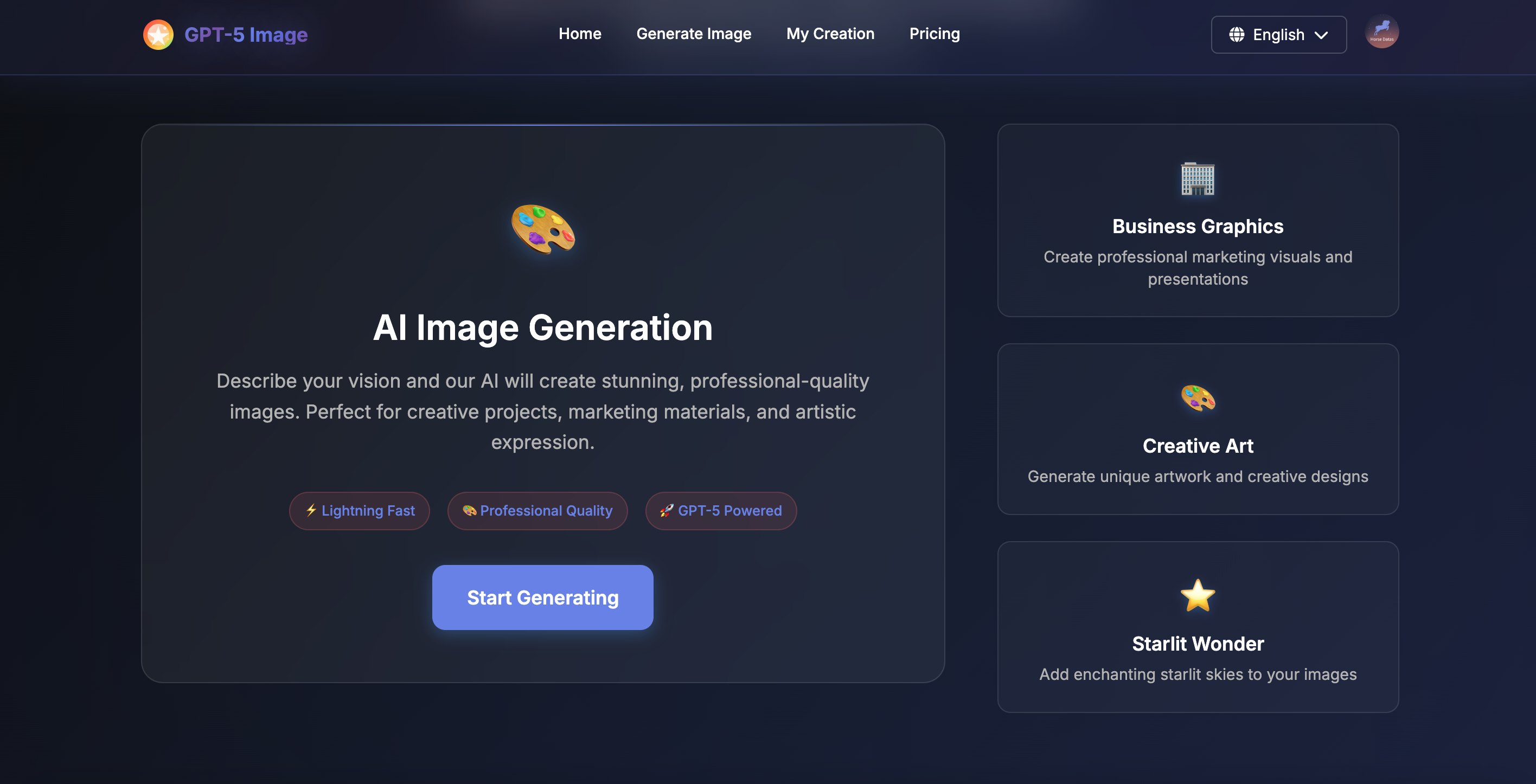Click the chevron next to English
This screenshot has height=784, width=1536.
pyautogui.click(x=1321, y=35)
